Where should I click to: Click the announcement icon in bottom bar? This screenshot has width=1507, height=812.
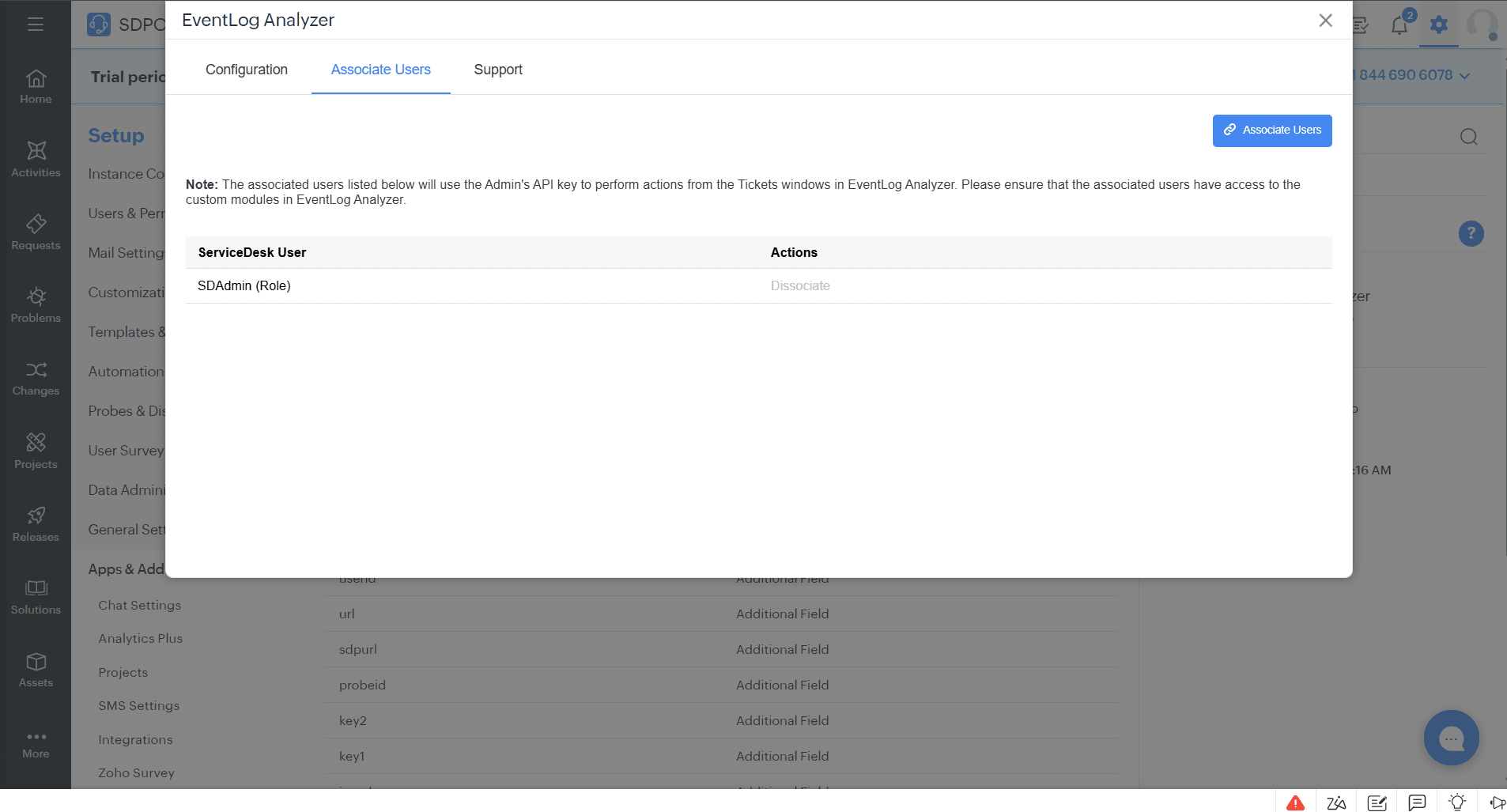(1498, 803)
